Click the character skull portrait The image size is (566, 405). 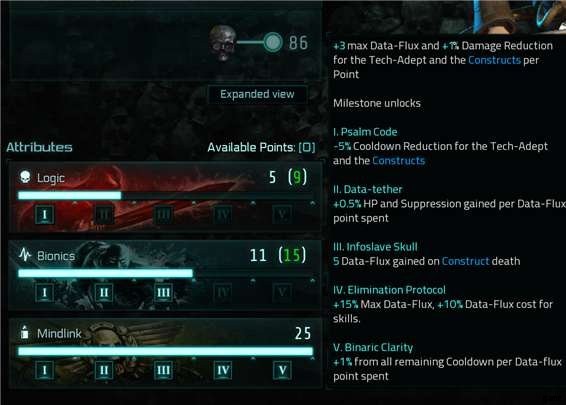pos(222,43)
